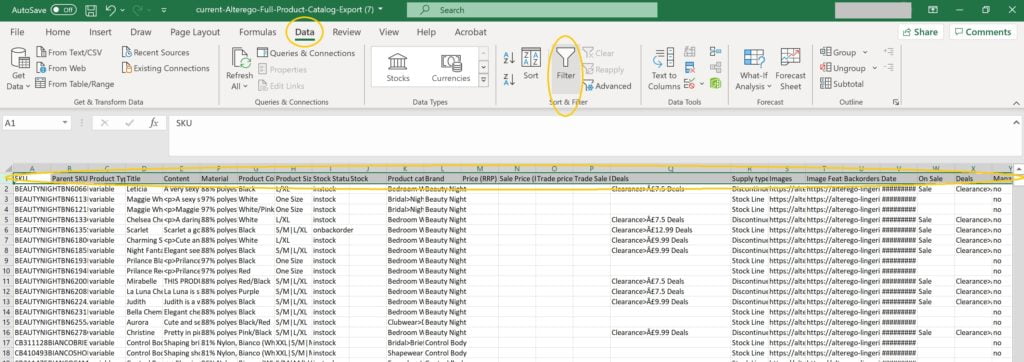This screenshot has height=362, width=1024.
Task: Sort column A to Z ascending
Action: pos(509,57)
